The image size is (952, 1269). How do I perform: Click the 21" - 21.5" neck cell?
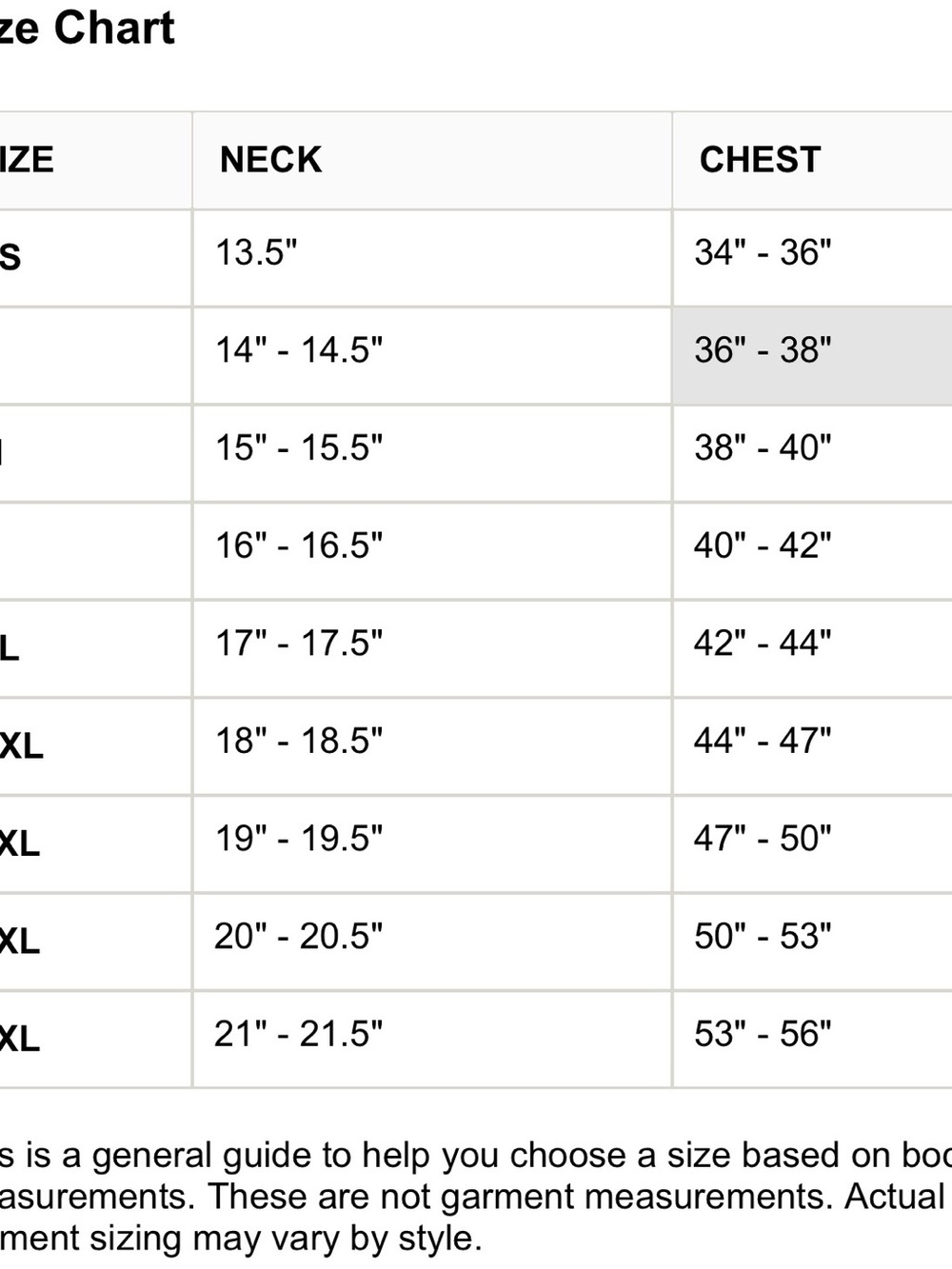pyautogui.click(x=432, y=1040)
